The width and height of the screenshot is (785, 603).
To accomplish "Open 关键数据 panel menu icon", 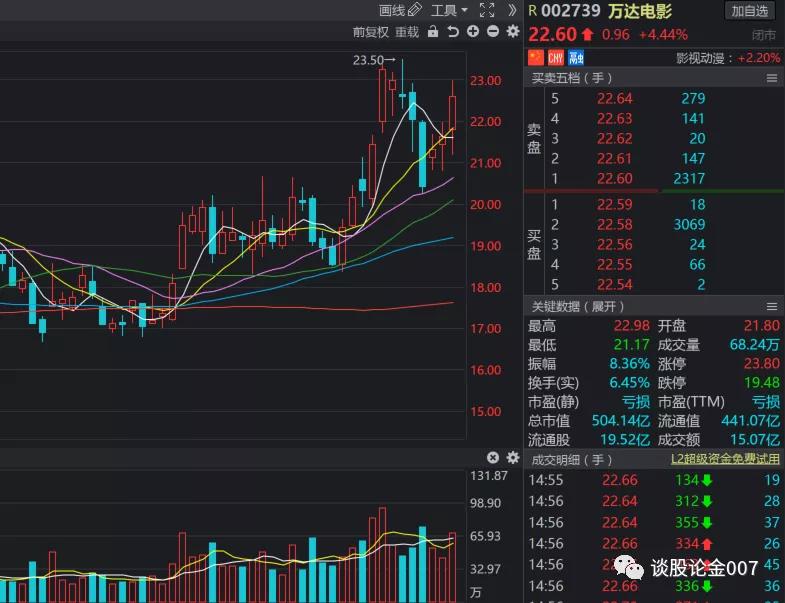I will 772,307.
